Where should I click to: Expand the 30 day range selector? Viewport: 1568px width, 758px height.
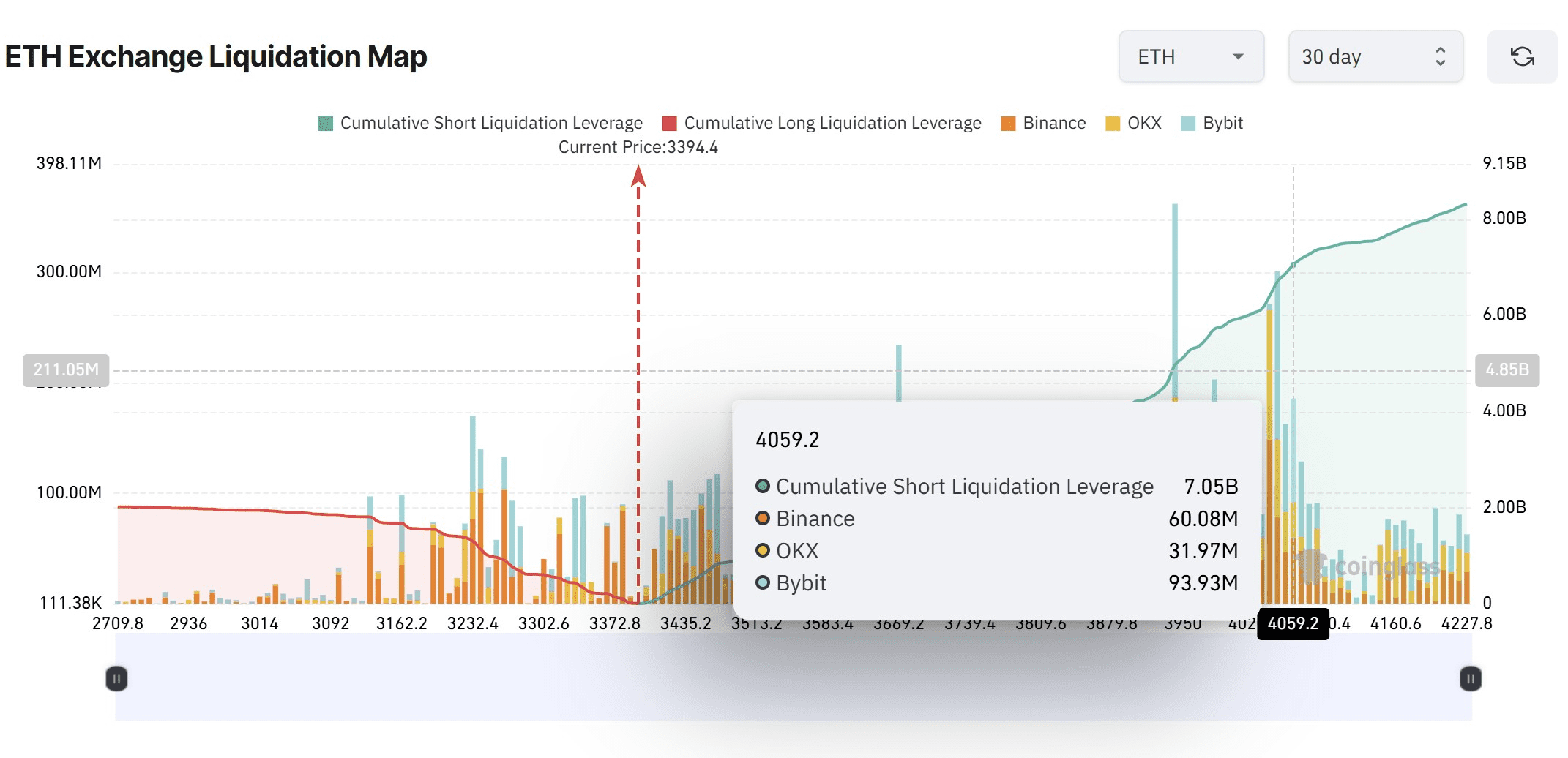point(1375,56)
